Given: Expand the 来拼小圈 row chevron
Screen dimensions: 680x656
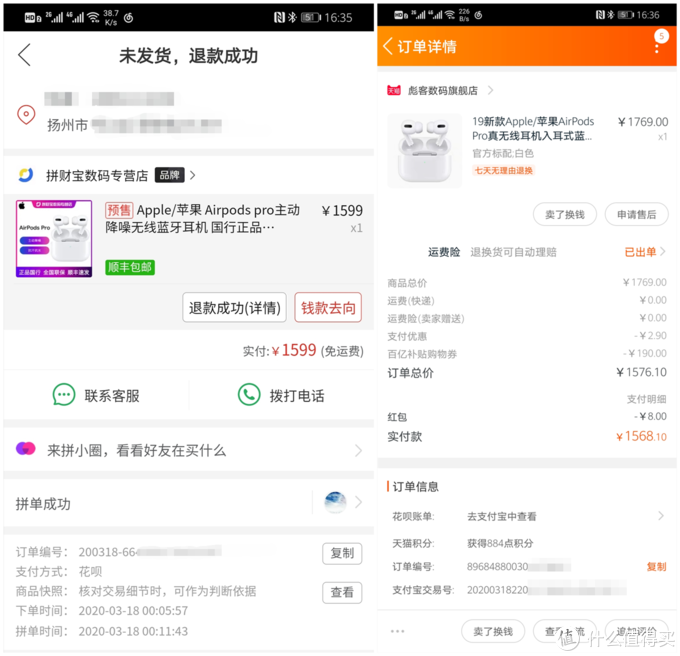Looking at the screenshot, I should (x=358, y=450).
